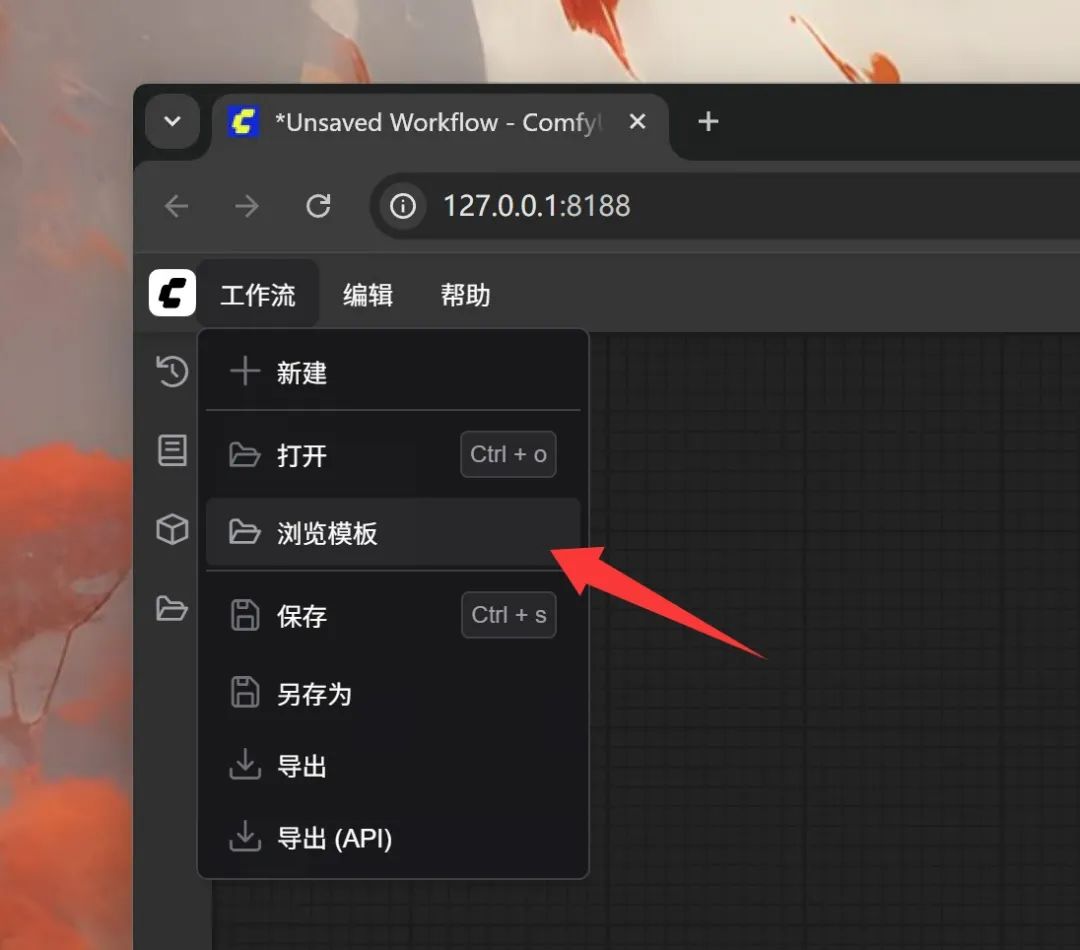The image size is (1080, 950).
Task: Open the queue history sidebar icon
Action: click(x=172, y=372)
